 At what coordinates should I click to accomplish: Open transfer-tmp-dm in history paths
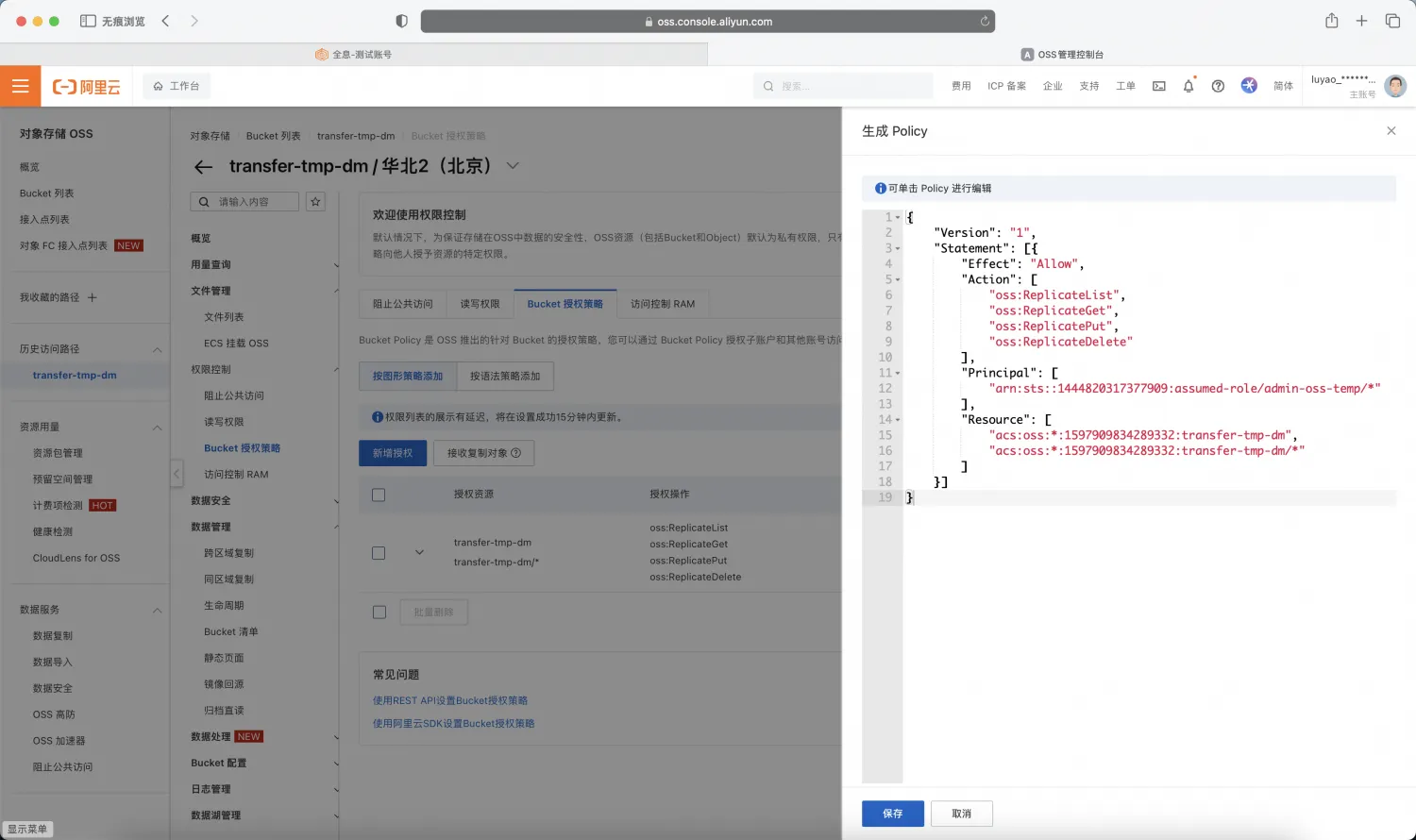75,376
